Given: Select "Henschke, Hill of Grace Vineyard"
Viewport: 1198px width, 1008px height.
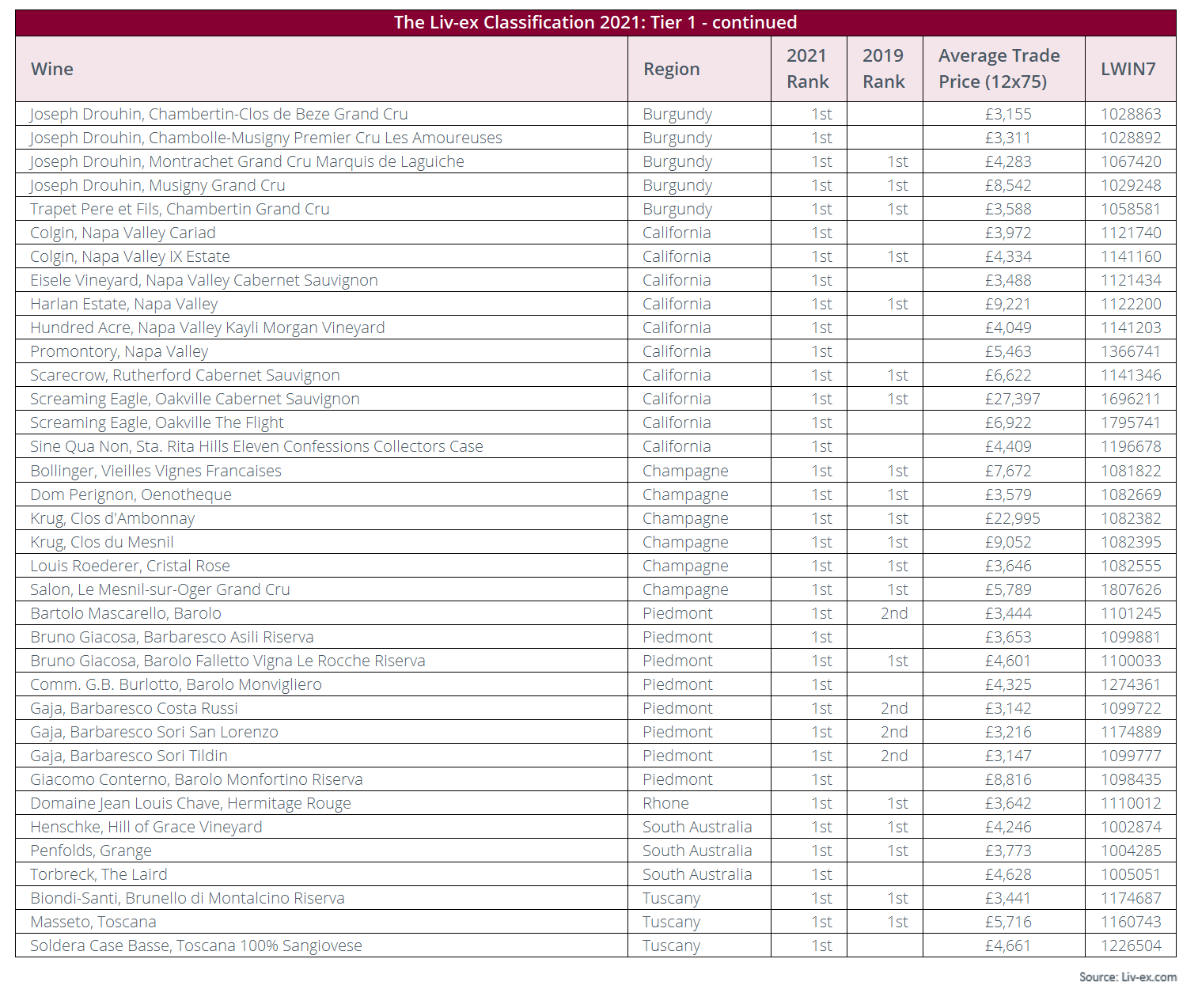Looking at the screenshot, I should point(146,827).
